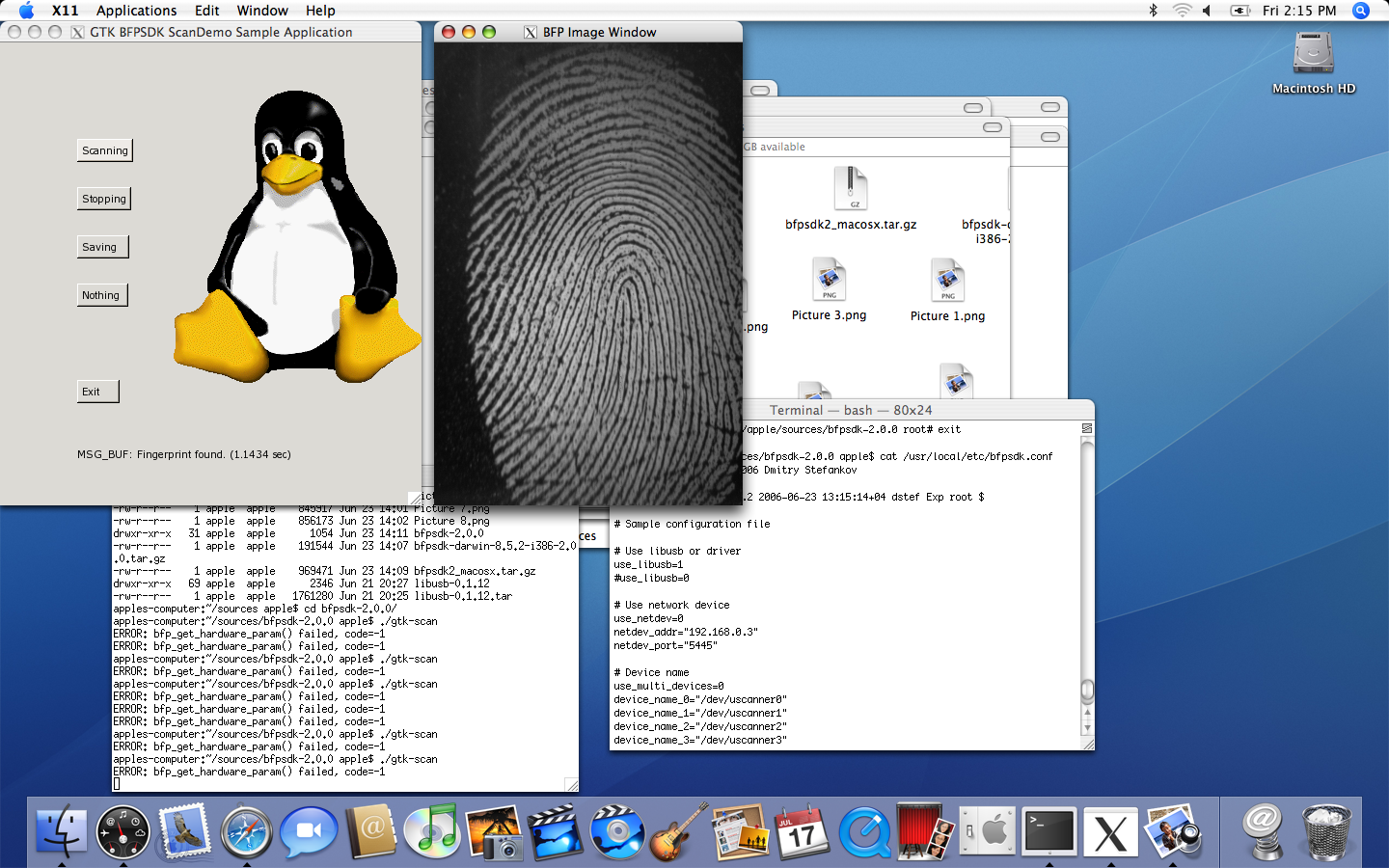The width and height of the screenshot is (1389, 868).
Task: Open Macintosh HD drive icon
Action: (1313, 54)
